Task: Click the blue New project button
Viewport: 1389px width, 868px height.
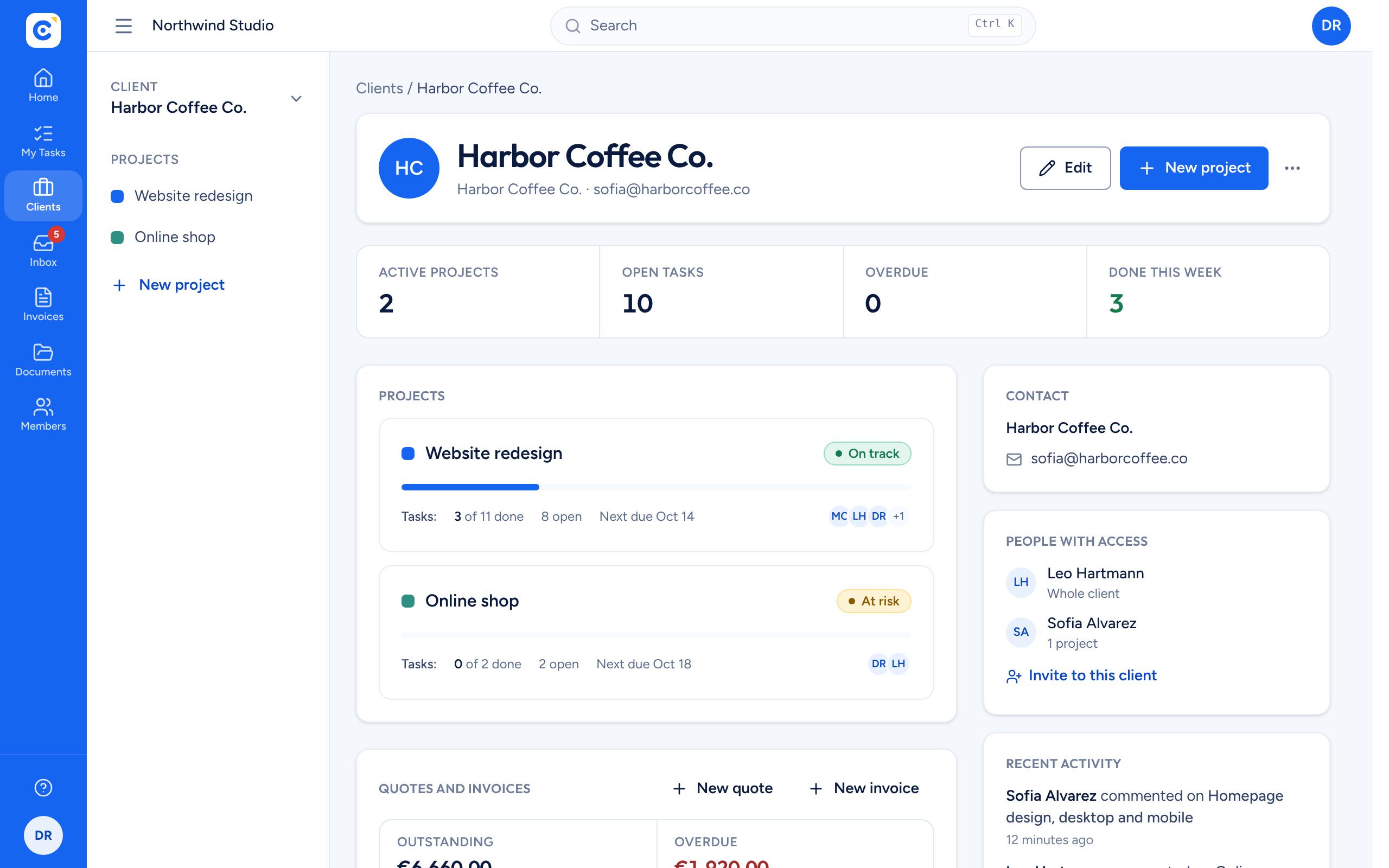Action: [1193, 168]
